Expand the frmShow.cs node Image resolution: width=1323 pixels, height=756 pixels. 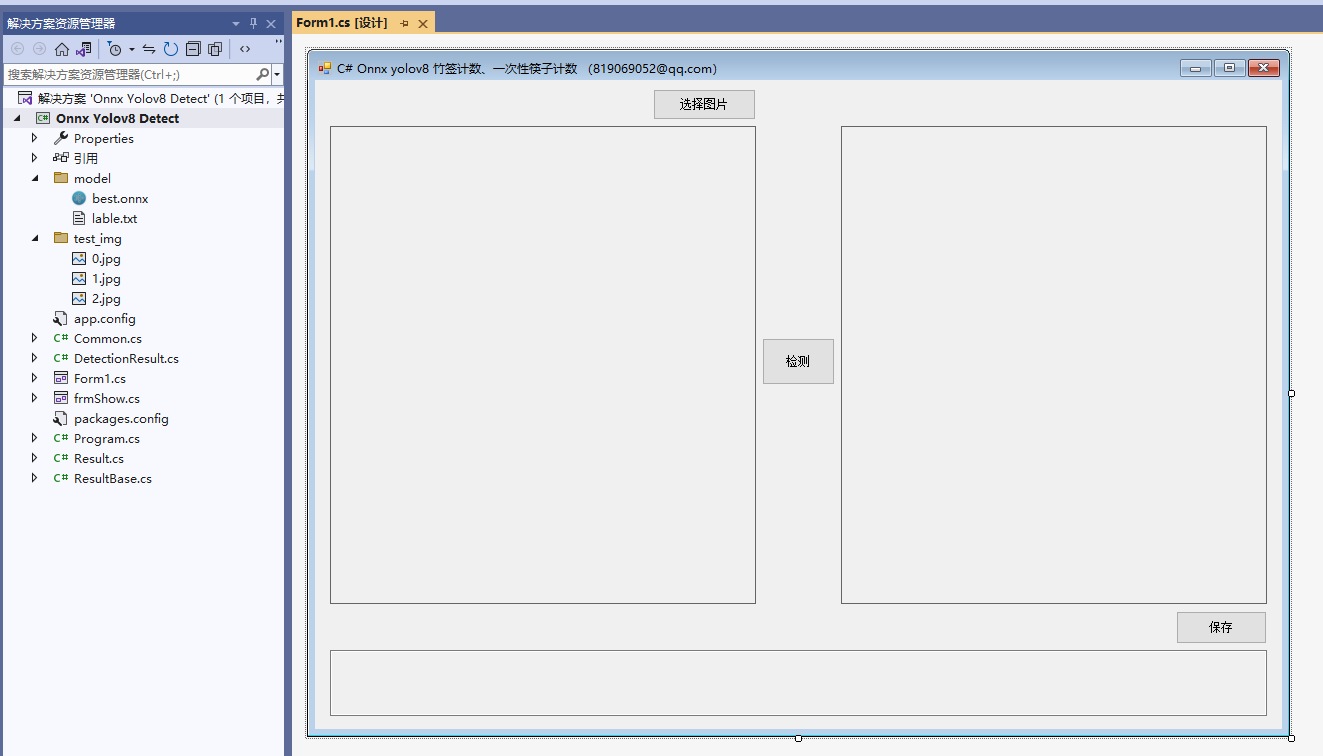pyautogui.click(x=35, y=398)
